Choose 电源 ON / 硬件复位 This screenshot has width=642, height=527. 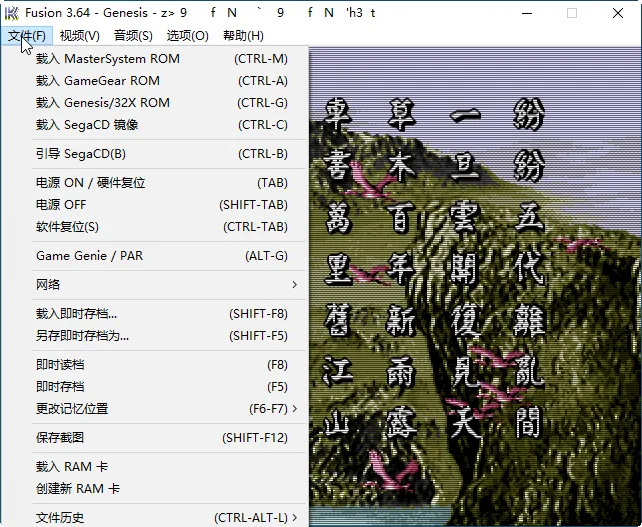91,183
